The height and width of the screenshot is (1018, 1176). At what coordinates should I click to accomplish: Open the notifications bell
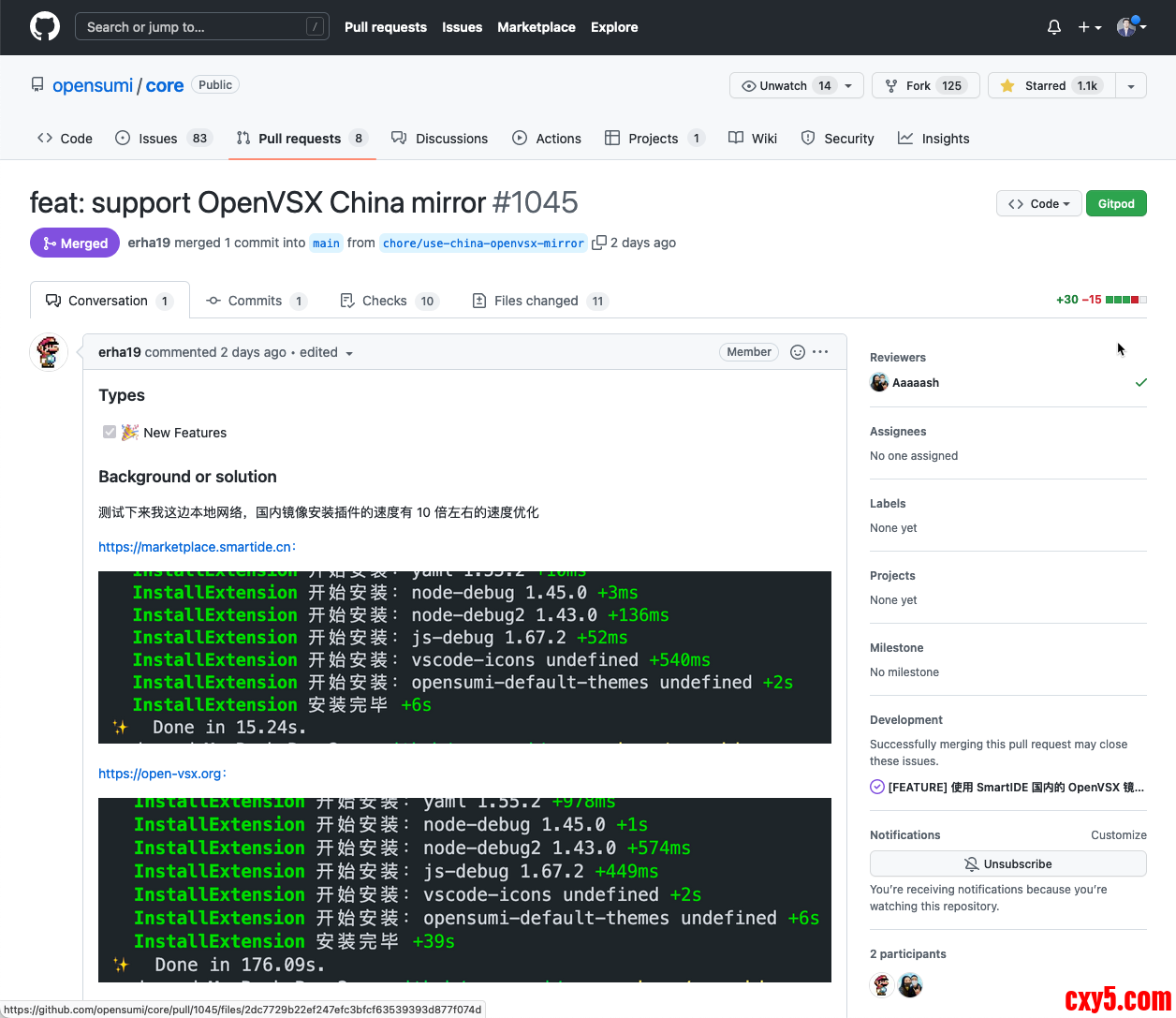click(1054, 27)
